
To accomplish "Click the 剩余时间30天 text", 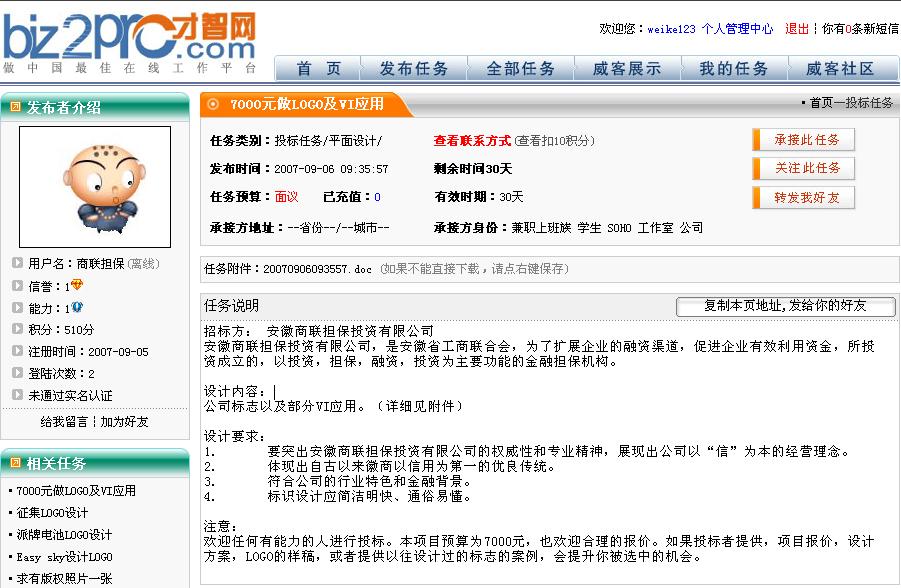I will 473,169.
